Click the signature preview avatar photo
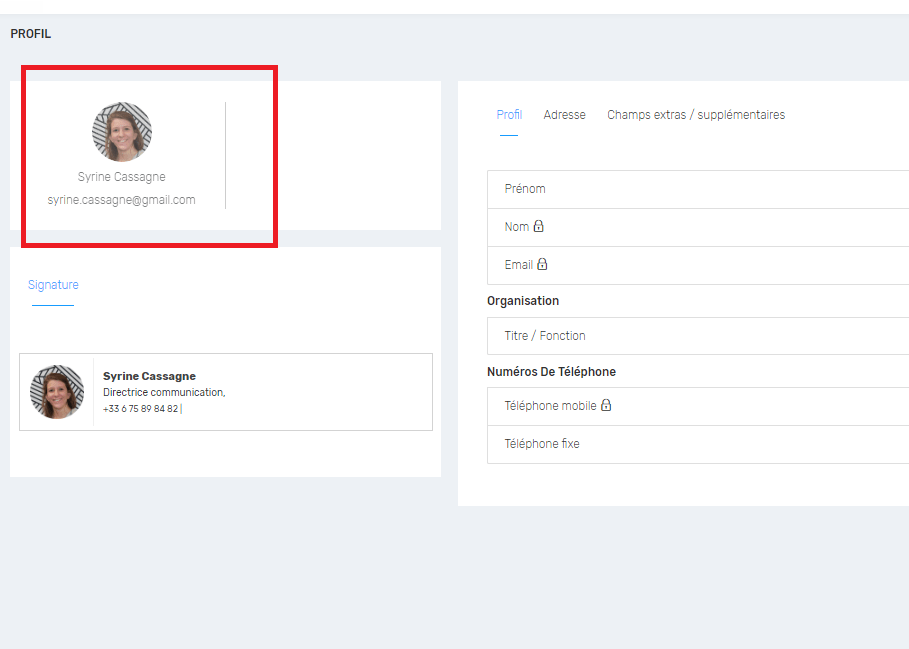The width and height of the screenshot is (909, 649). coord(57,392)
